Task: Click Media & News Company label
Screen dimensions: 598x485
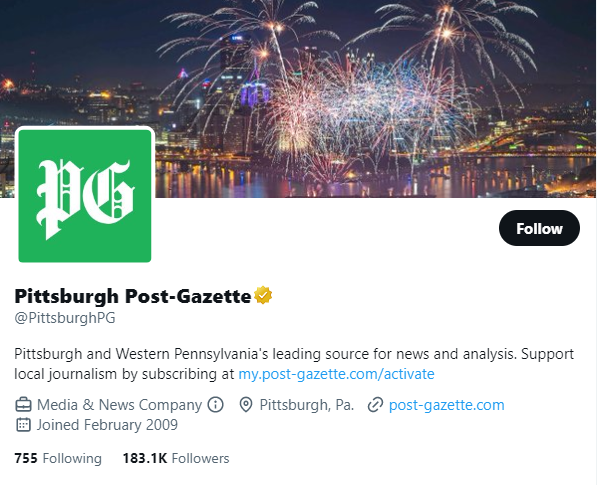Action: [x=119, y=405]
